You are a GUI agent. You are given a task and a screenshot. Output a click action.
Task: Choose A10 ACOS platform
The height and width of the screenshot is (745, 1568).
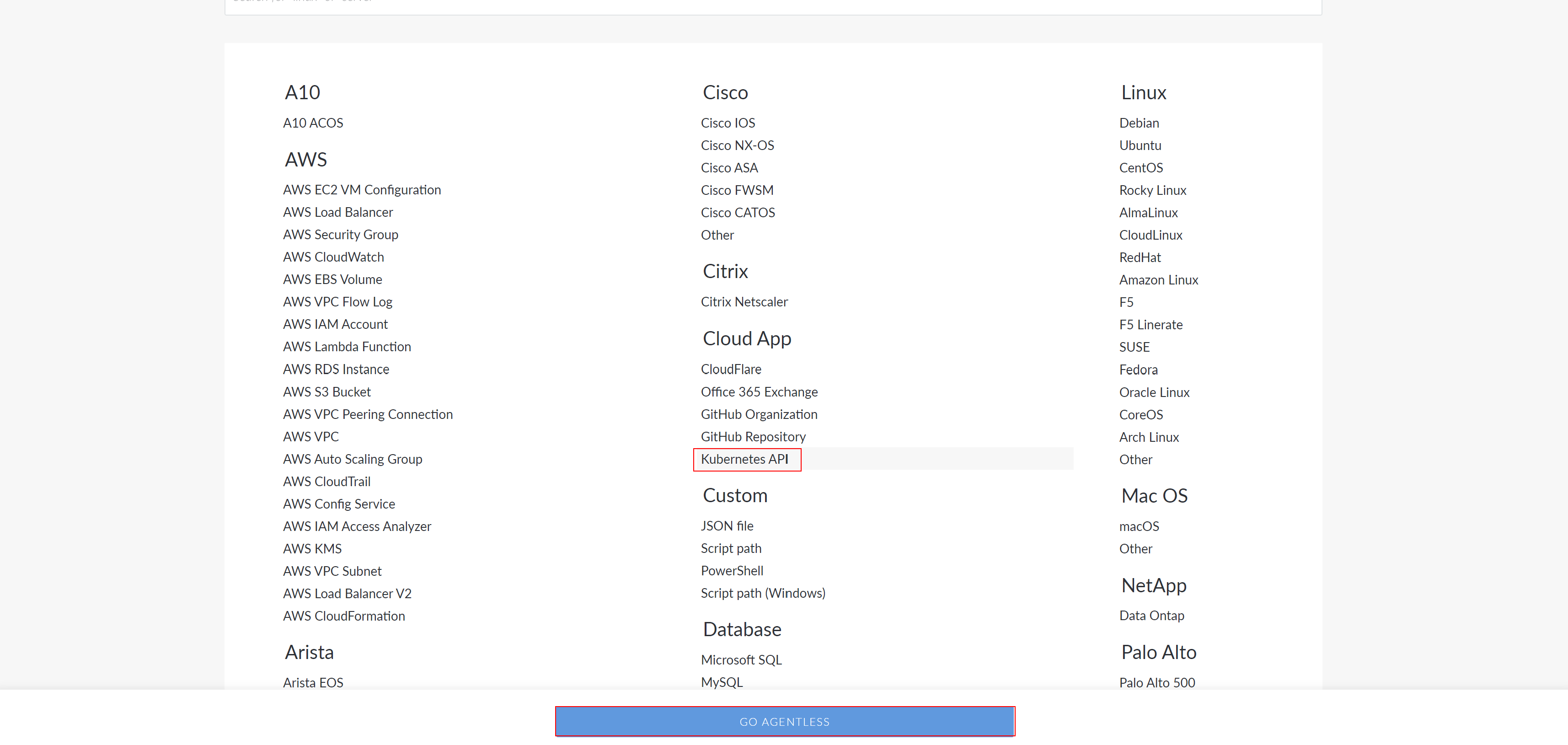click(313, 123)
